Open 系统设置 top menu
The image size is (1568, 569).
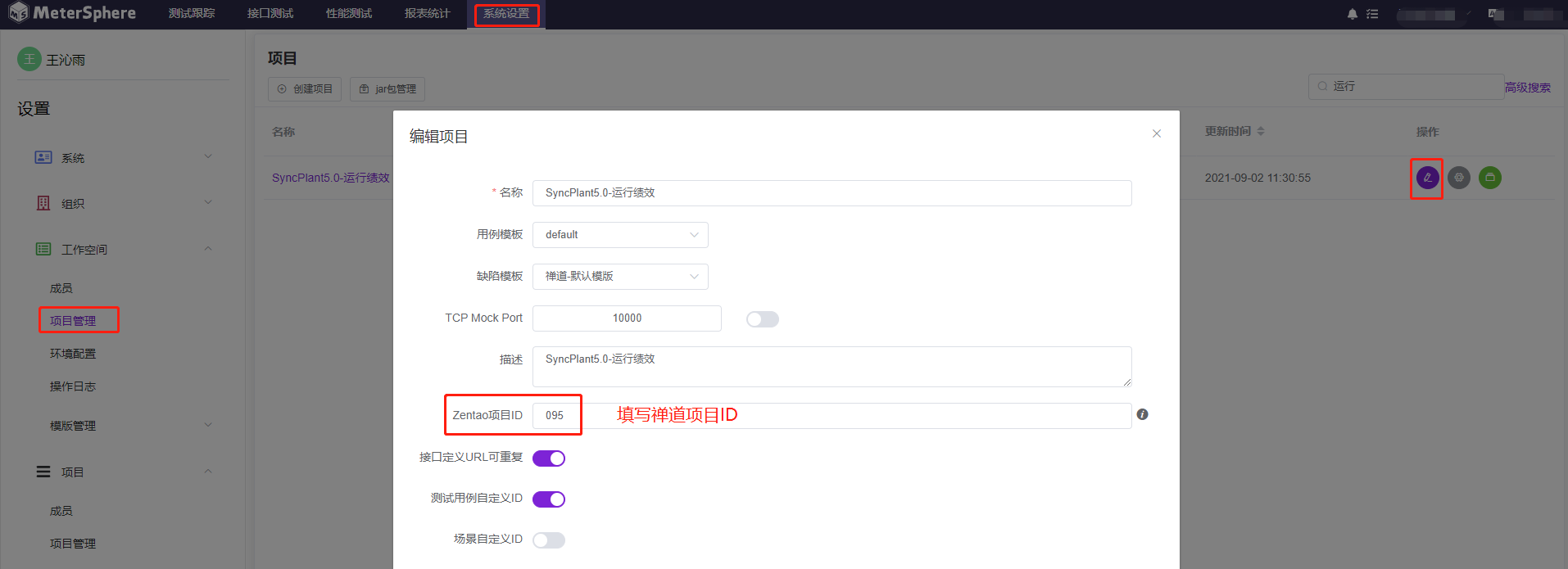[506, 14]
